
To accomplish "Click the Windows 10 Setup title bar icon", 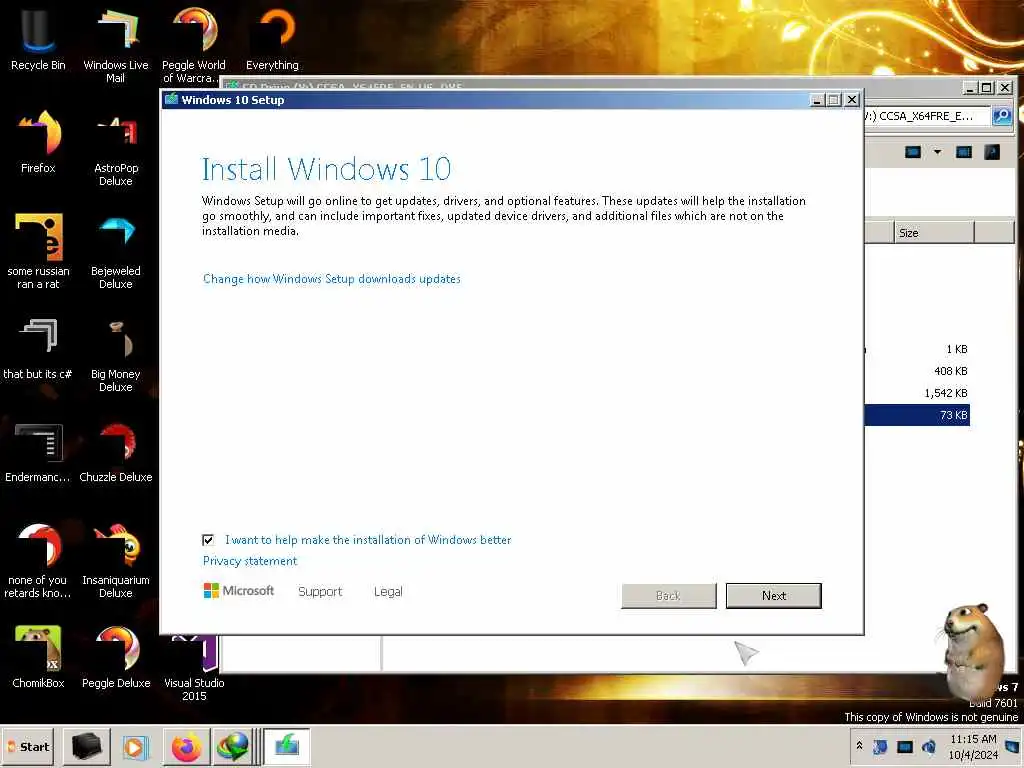I will click(x=171, y=99).
